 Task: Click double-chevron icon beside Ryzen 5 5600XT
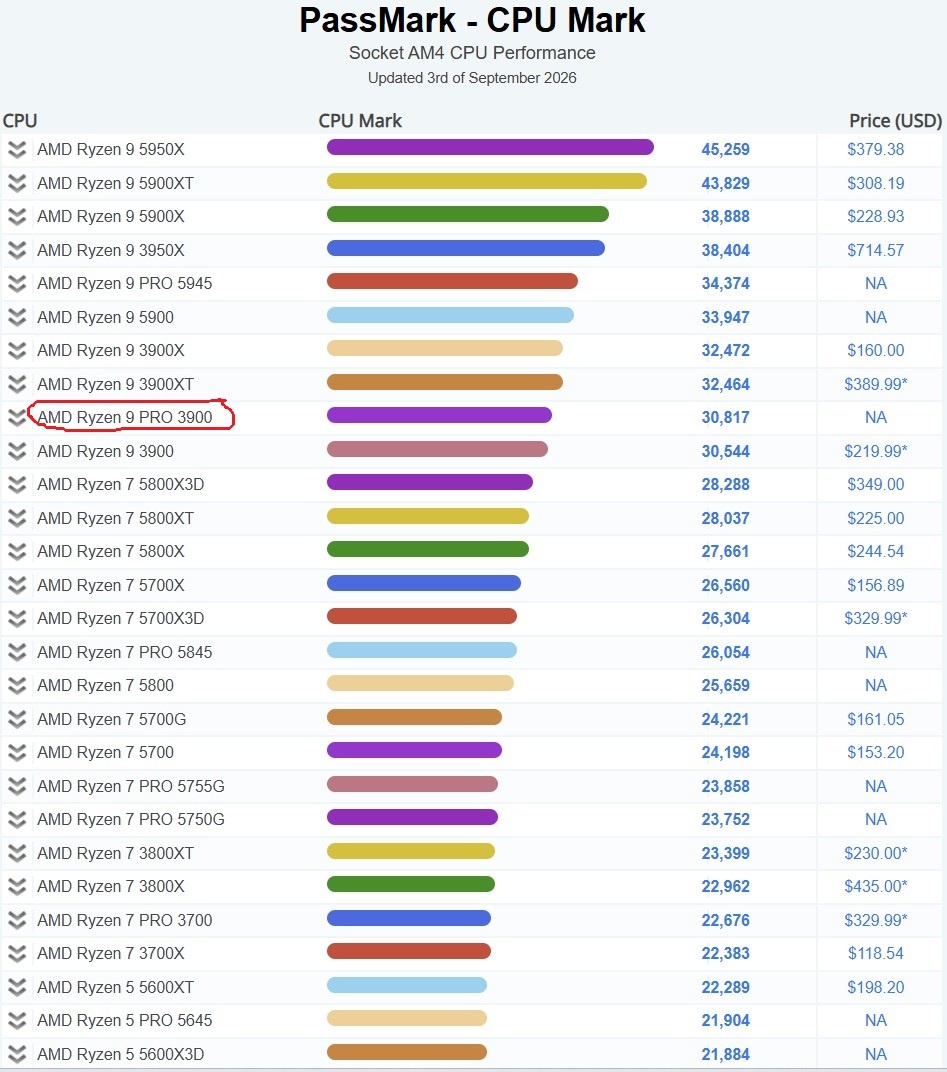coord(17,987)
